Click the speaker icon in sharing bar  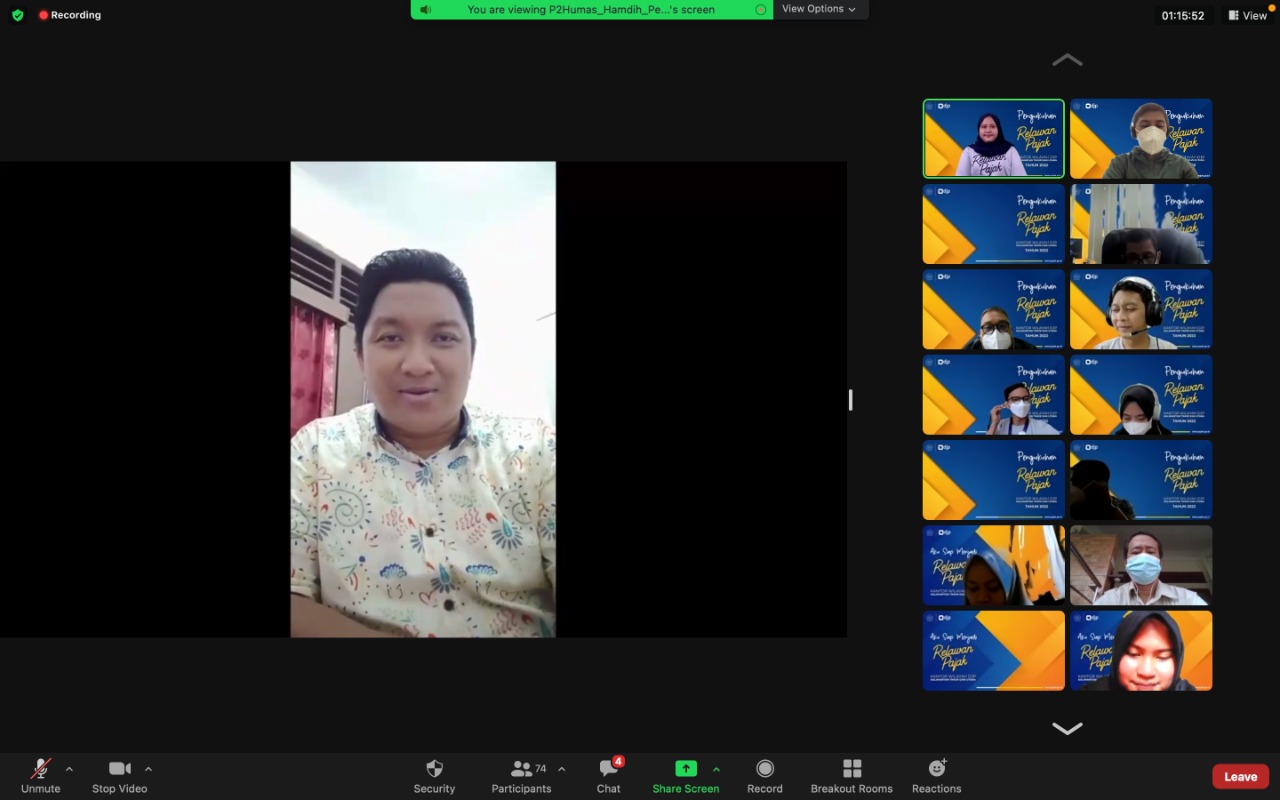tap(426, 9)
